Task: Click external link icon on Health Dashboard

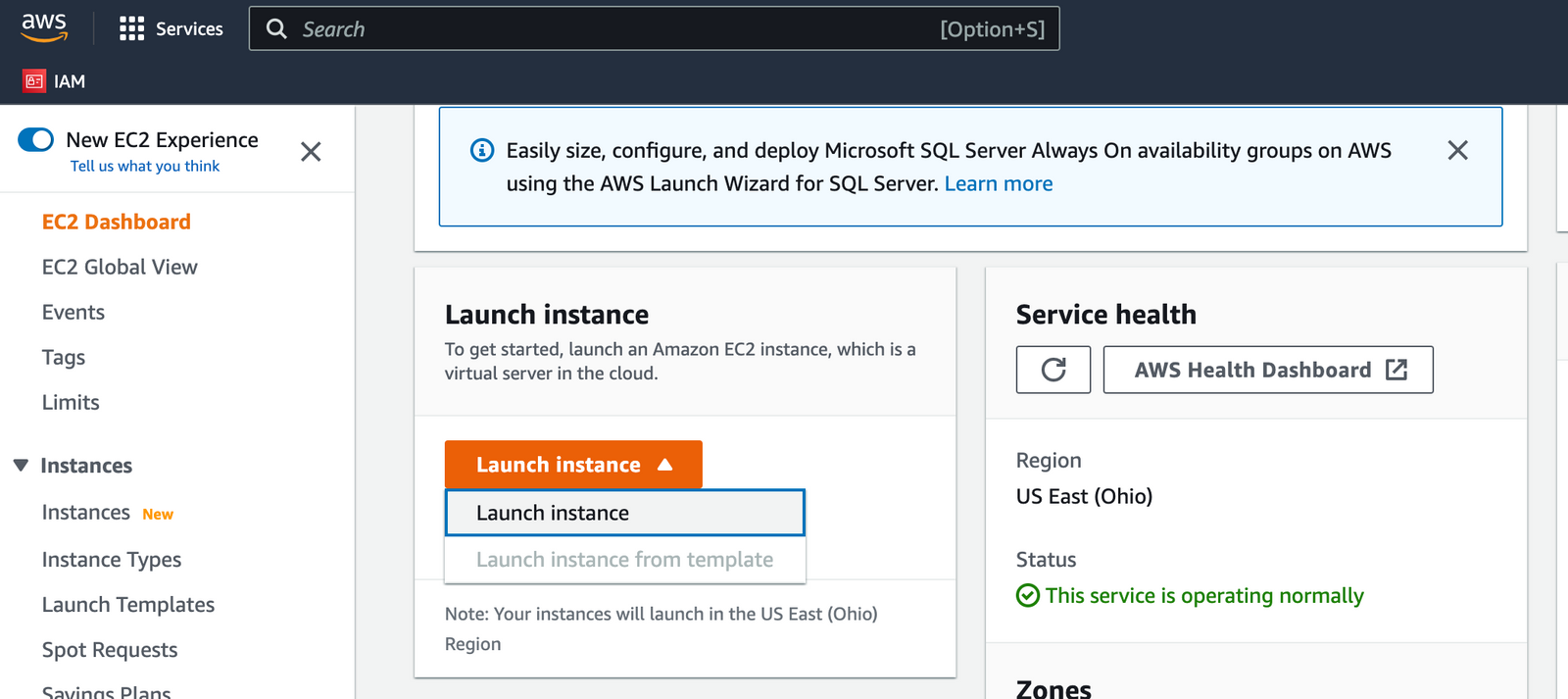Action: [1396, 370]
